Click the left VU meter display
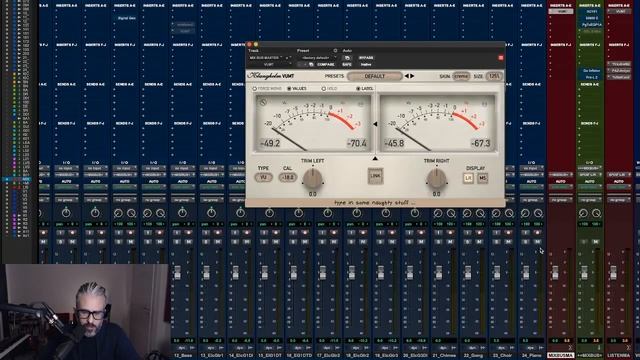The image size is (640, 360). [x=313, y=123]
